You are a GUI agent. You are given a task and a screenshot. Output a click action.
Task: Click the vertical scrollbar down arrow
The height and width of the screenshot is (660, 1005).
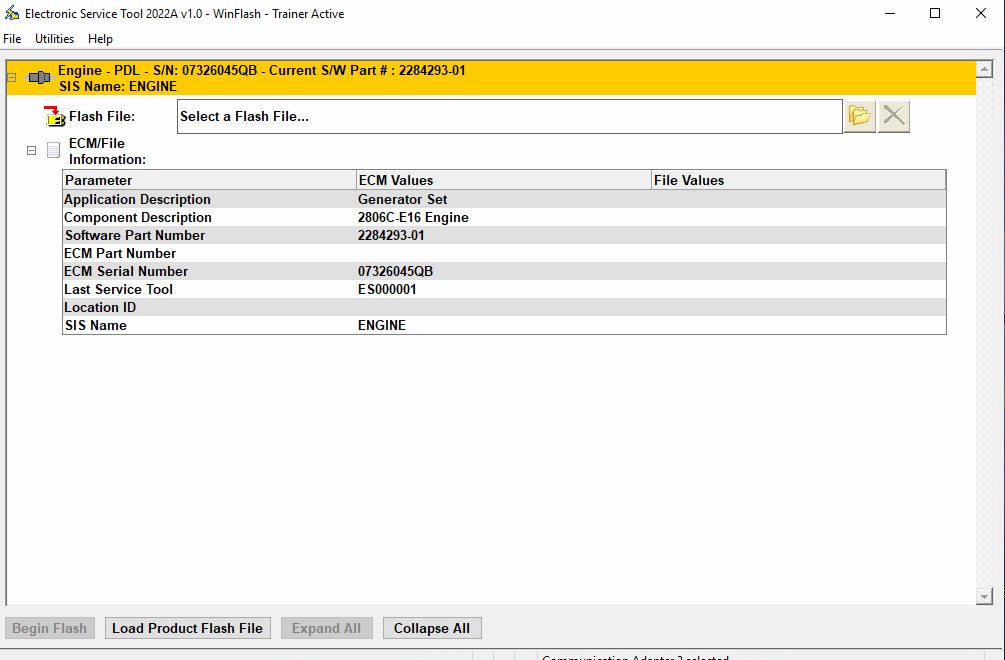982,595
